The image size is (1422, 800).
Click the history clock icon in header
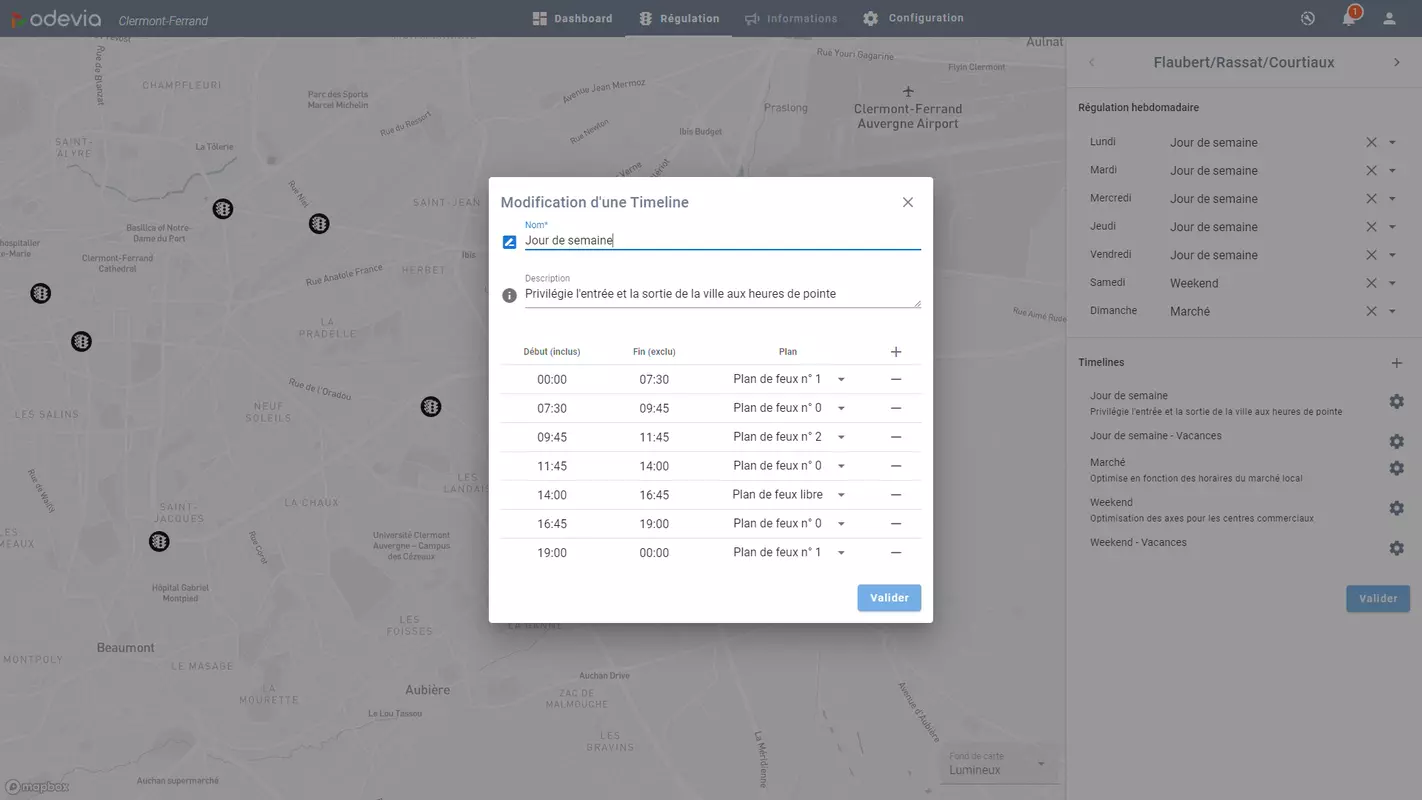pyautogui.click(x=1308, y=18)
